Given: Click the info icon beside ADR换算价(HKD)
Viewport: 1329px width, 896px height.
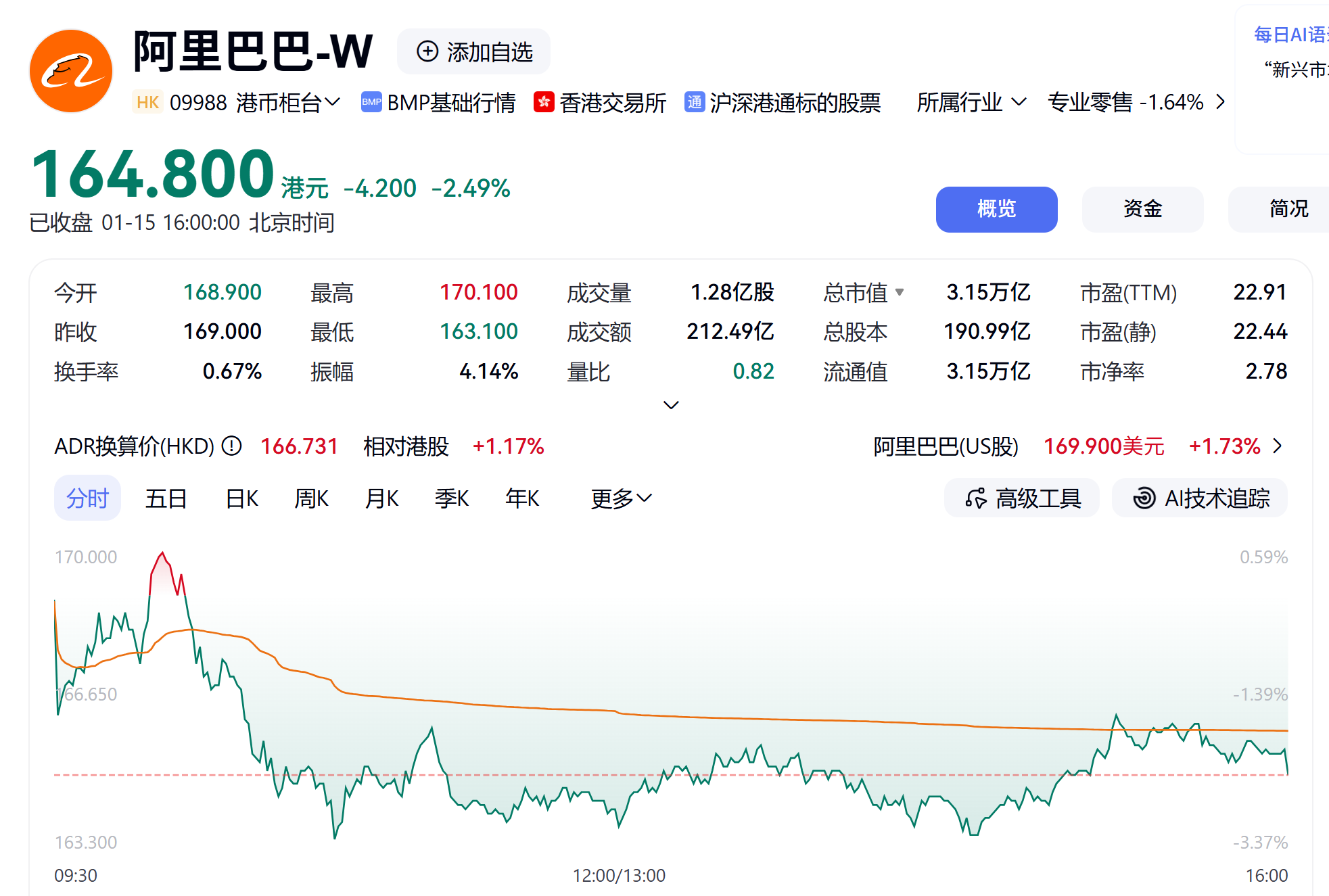Looking at the screenshot, I should [x=231, y=446].
